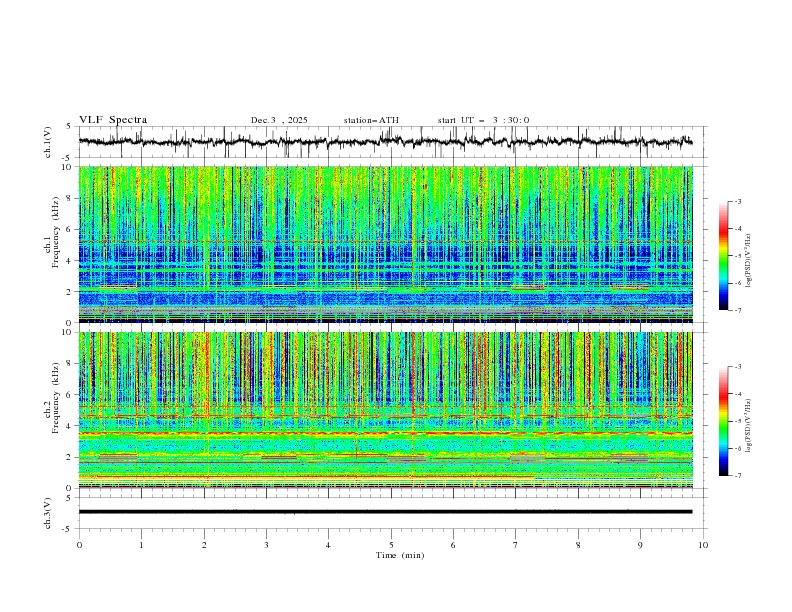The width and height of the screenshot is (792, 612).
Task: Click the 8 minute tick label on time axis
Action: [578, 544]
